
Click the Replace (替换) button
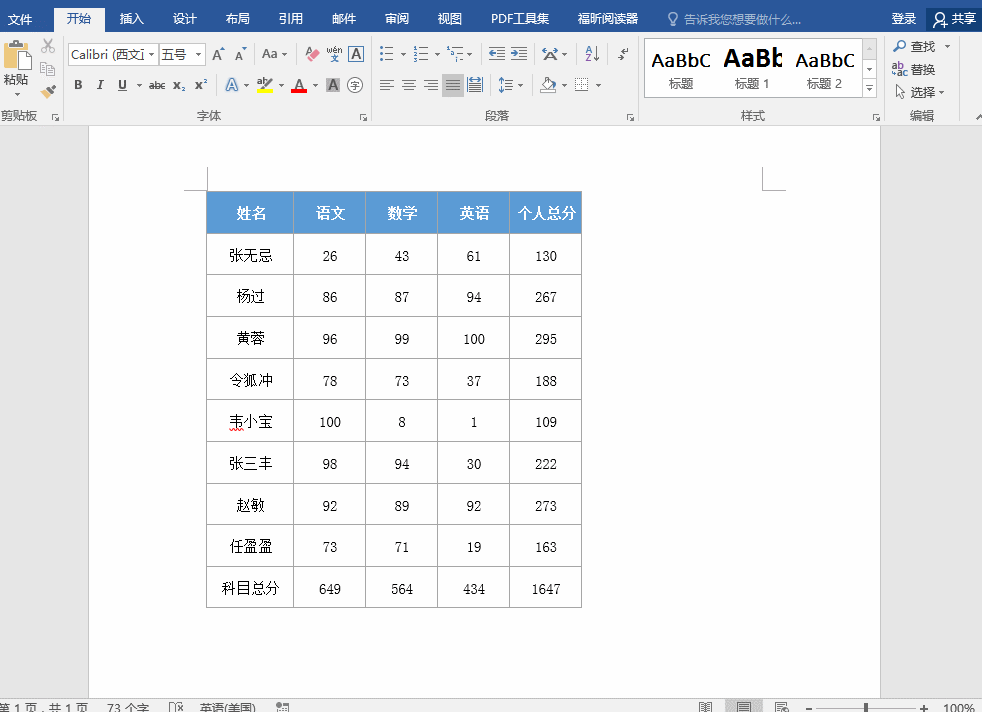coord(914,69)
